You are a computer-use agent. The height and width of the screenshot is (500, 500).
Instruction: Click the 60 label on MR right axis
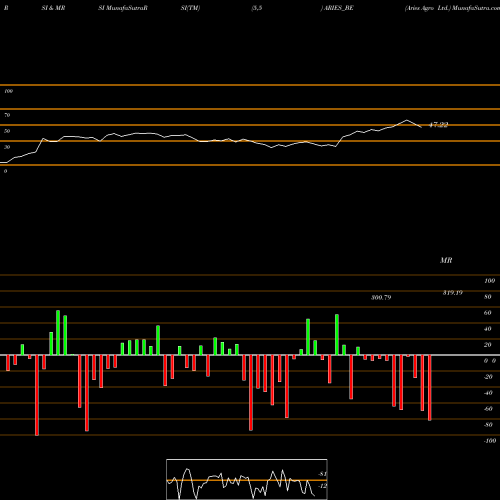tap(487, 313)
